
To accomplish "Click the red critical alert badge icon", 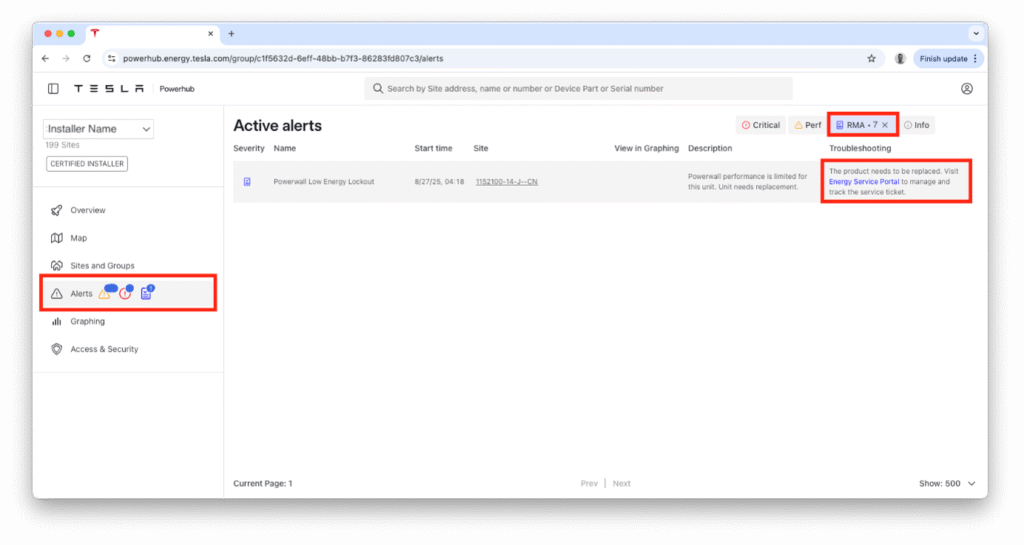I will pyautogui.click(x=125, y=294).
